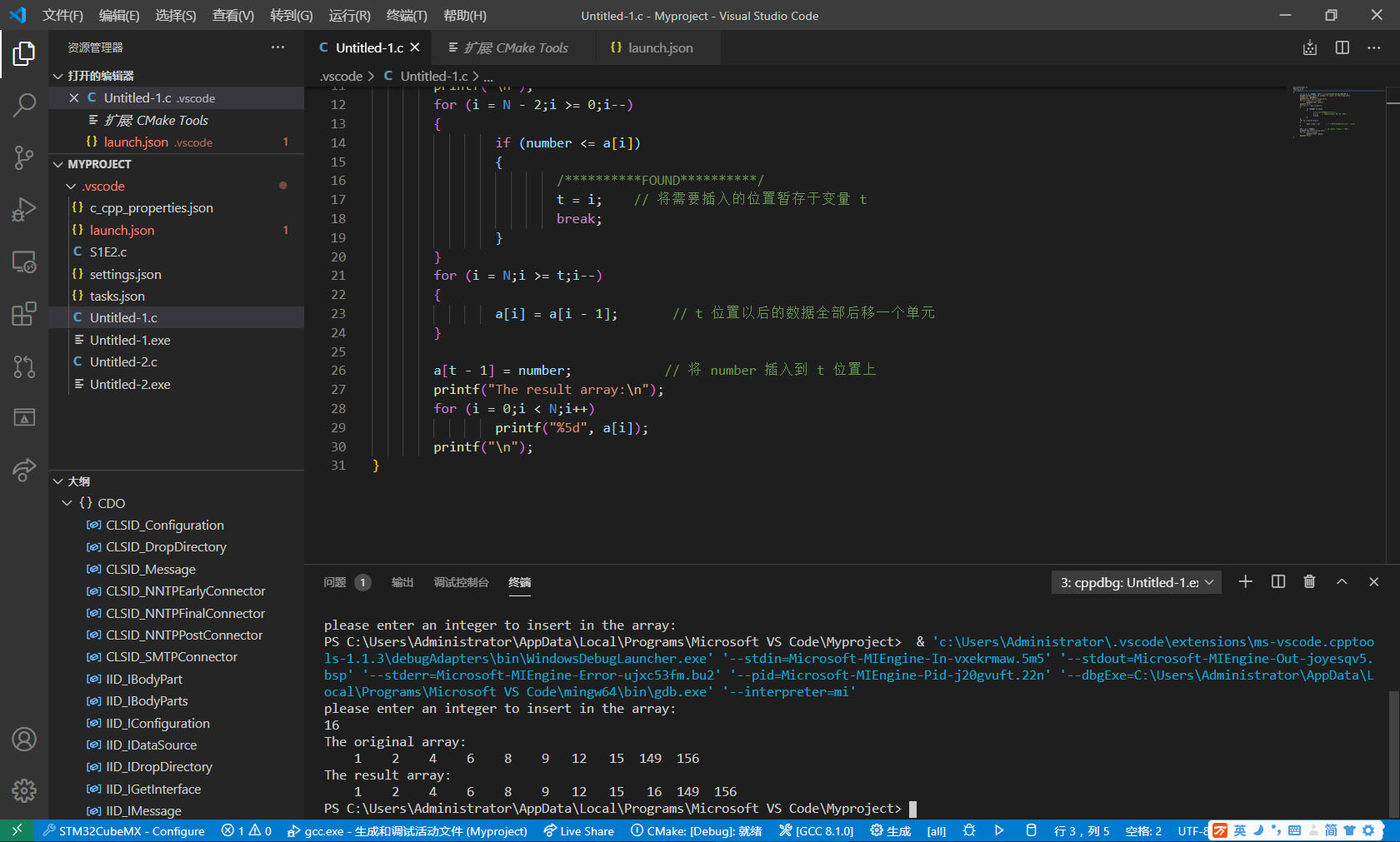Open Explorer panel More Actions menu
The height and width of the screenshot is (842, 1400).
click(x=277, y=47)
